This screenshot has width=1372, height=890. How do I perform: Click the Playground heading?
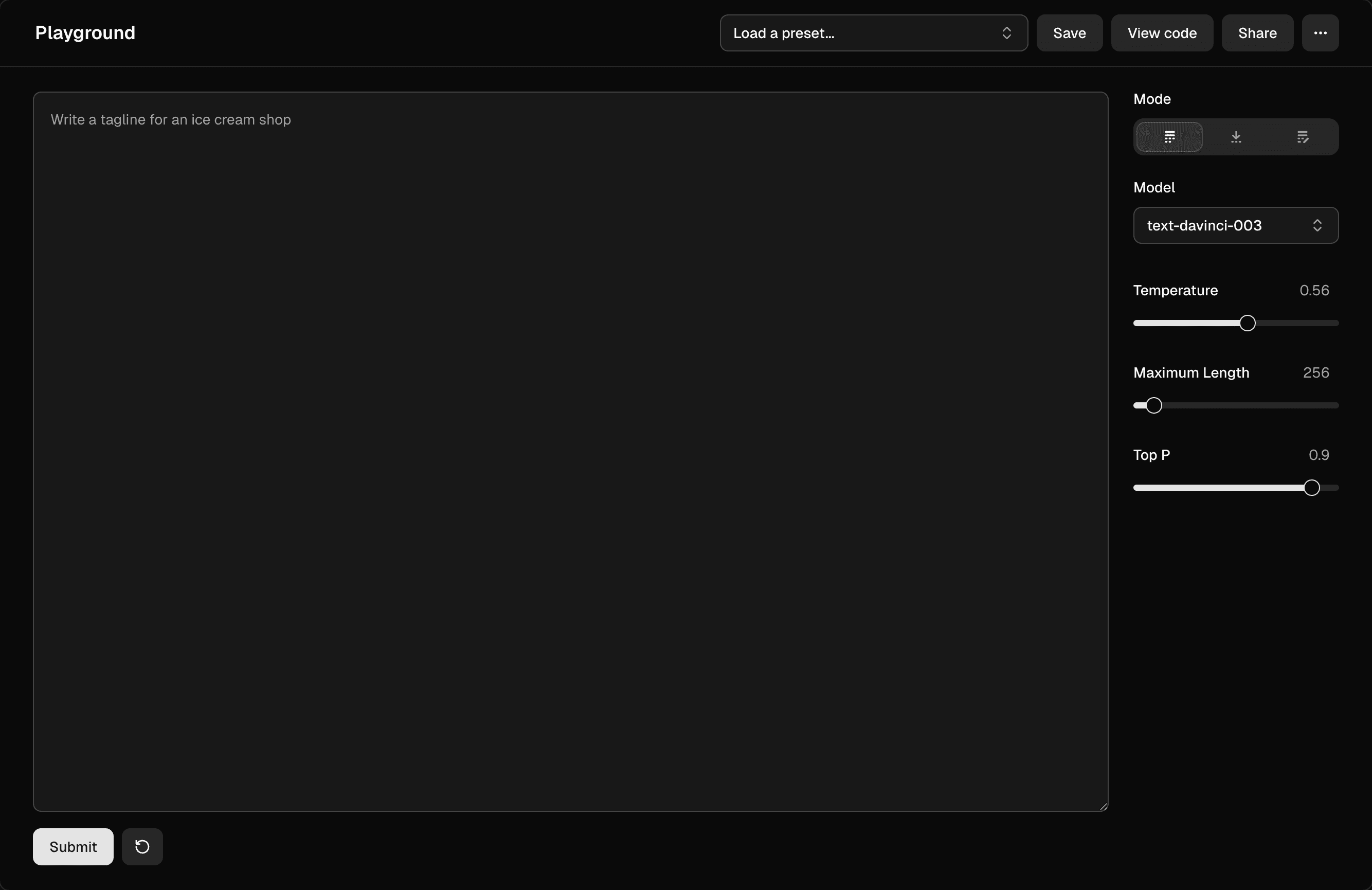click(85, 33)
